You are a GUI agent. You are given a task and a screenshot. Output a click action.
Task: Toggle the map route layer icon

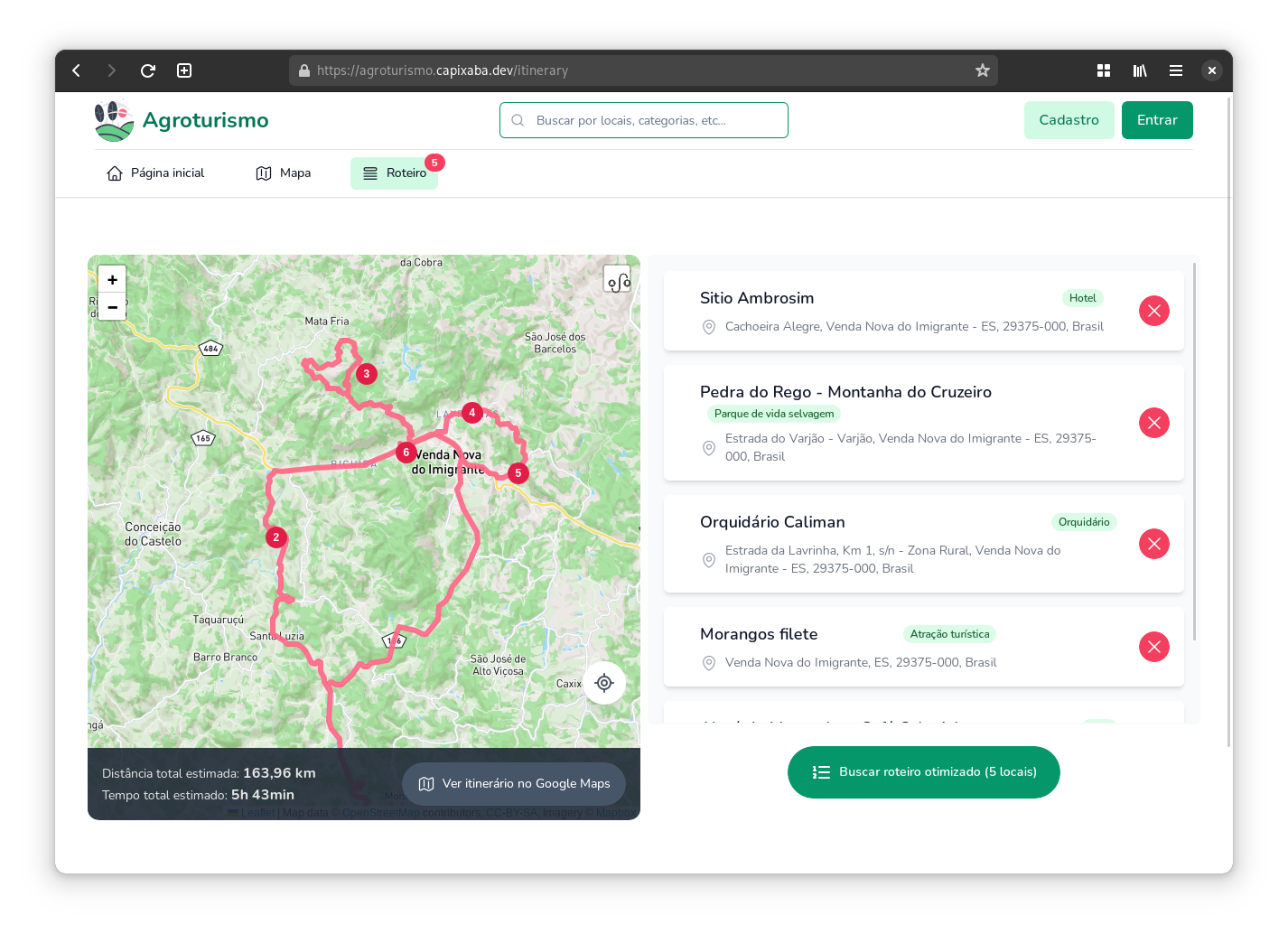tap(618, 280)
